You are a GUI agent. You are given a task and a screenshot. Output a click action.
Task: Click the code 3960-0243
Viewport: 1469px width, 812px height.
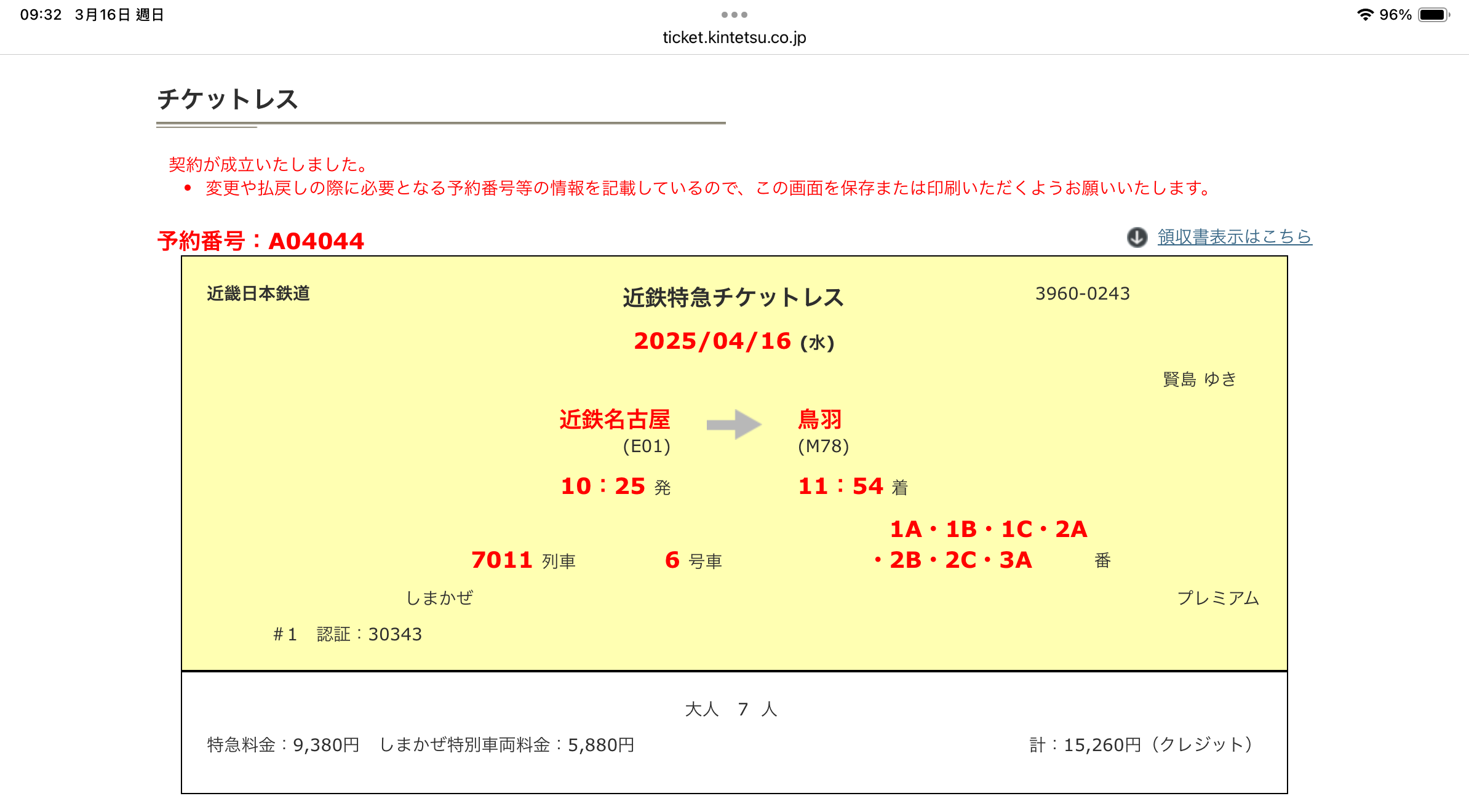pyautogui.click(x=1083, y=293)
